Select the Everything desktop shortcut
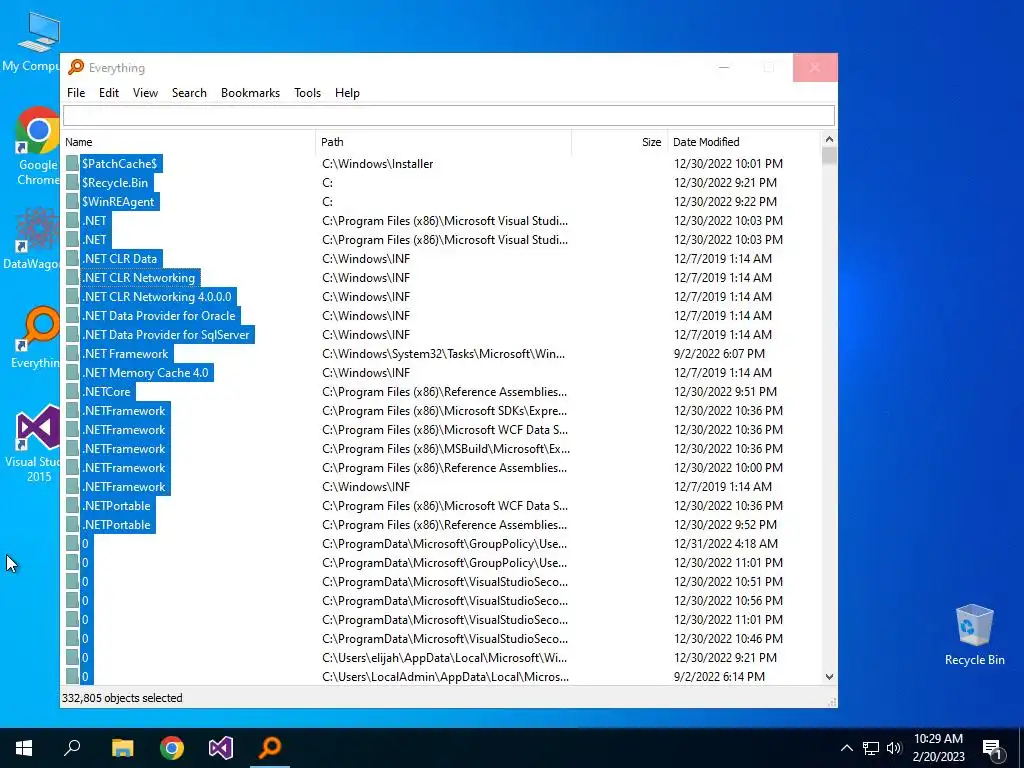The width and height of the screenshot is (1024, 768). (x=36, y=337)
